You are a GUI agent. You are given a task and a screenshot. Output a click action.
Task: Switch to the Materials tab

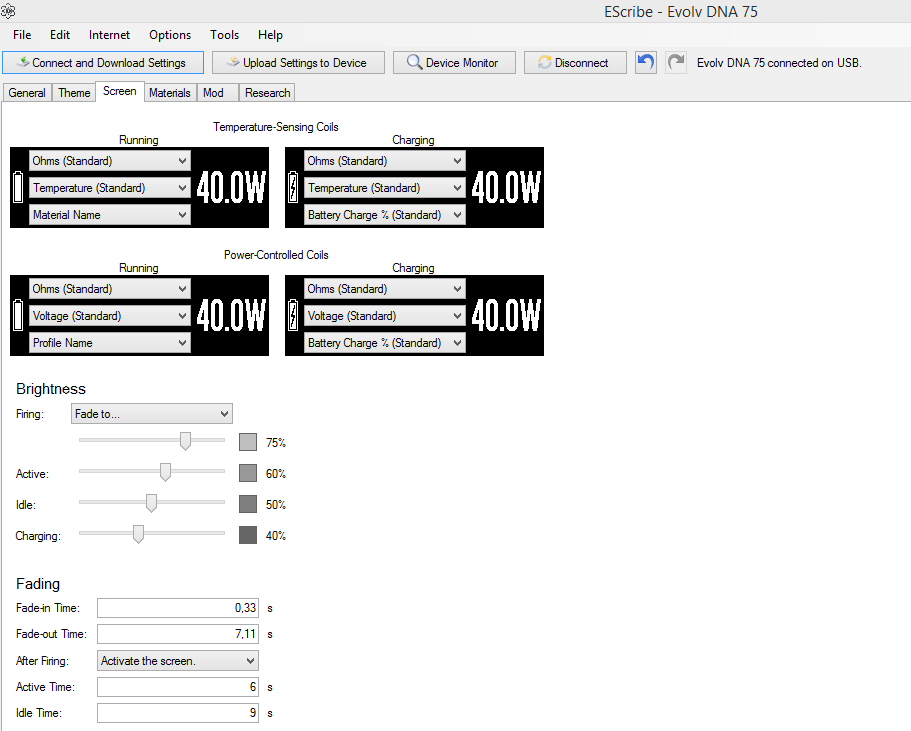click(x=170, y=93)
